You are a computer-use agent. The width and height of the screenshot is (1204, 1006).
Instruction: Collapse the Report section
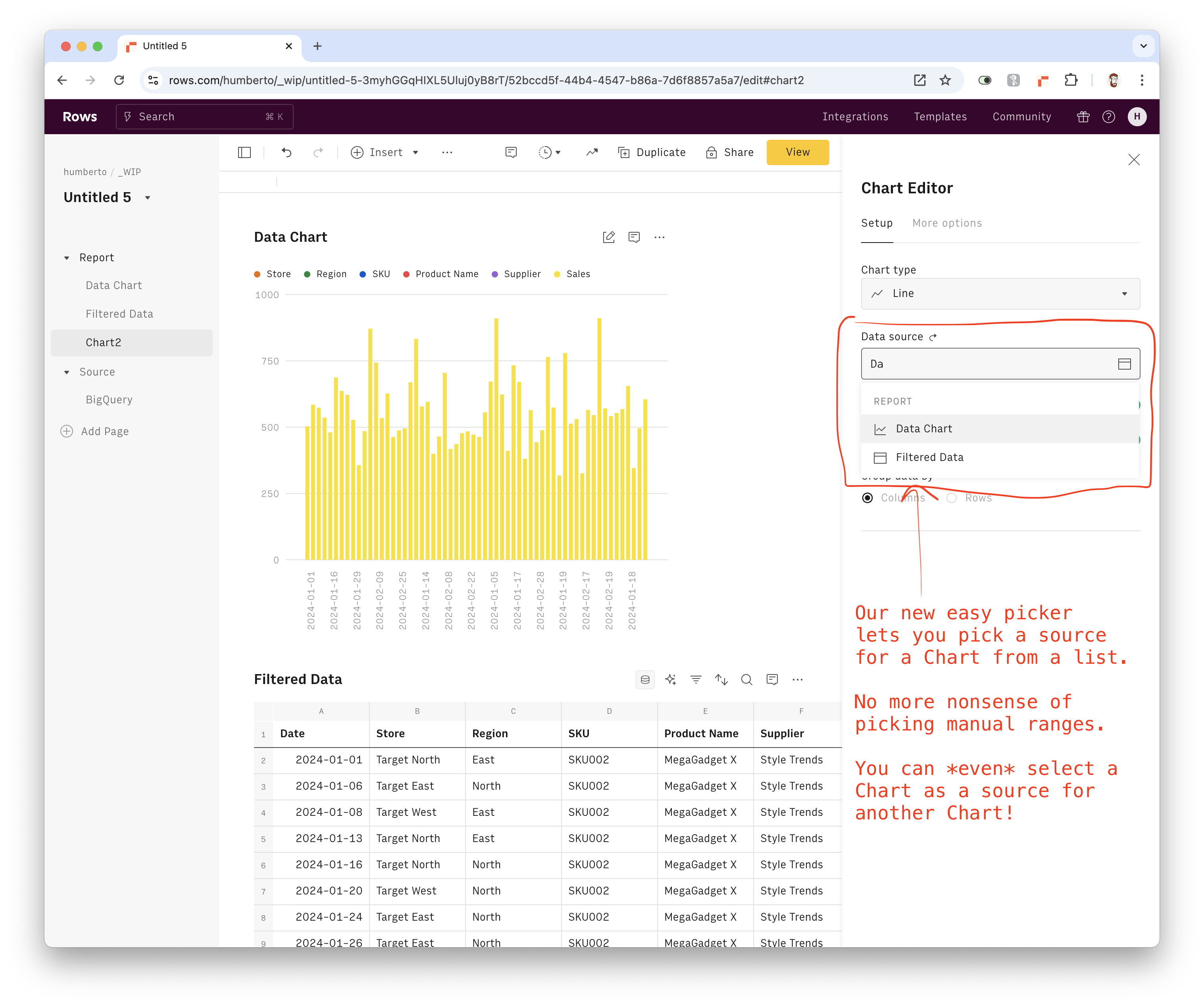pyautogui.click(x=67, y=258)
